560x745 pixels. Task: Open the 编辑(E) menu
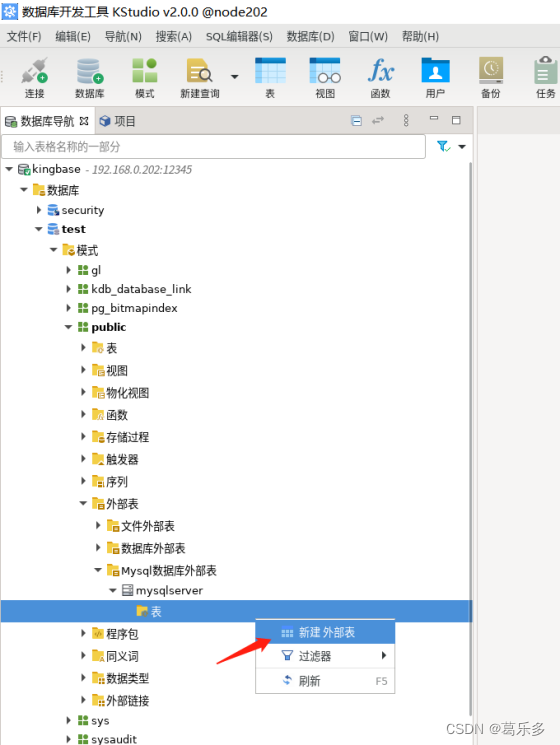pyautogui.click(x=73, y=37)
